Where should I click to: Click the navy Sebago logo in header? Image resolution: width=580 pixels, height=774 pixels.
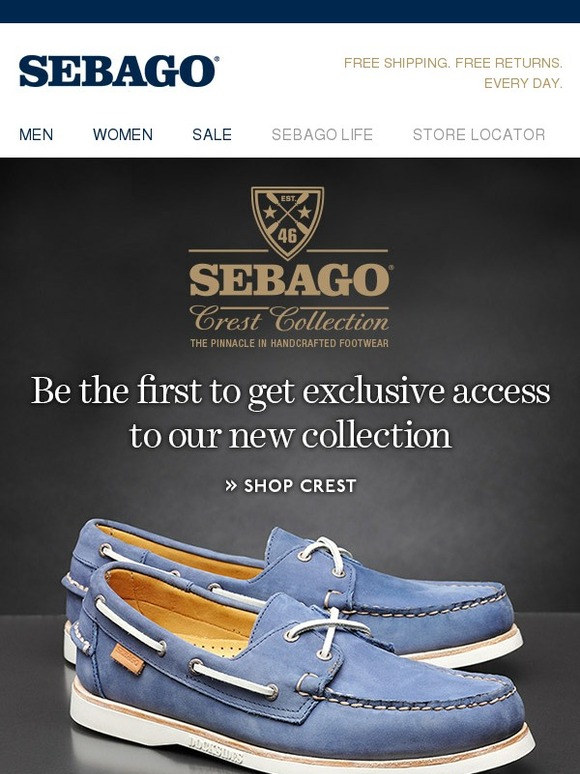click(x=118, y=72)
